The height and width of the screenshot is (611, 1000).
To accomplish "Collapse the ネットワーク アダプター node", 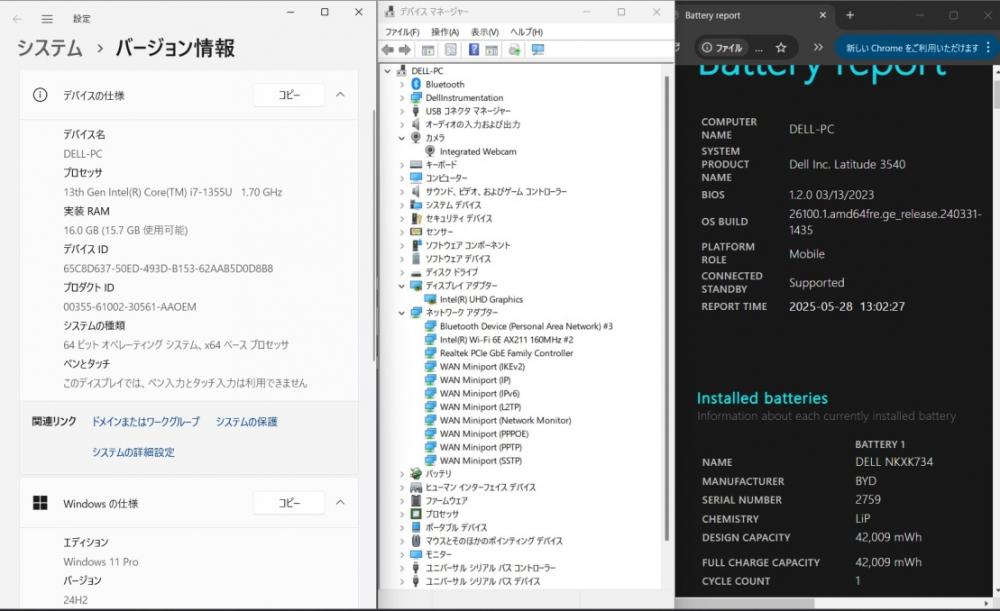I will (402, 313).
